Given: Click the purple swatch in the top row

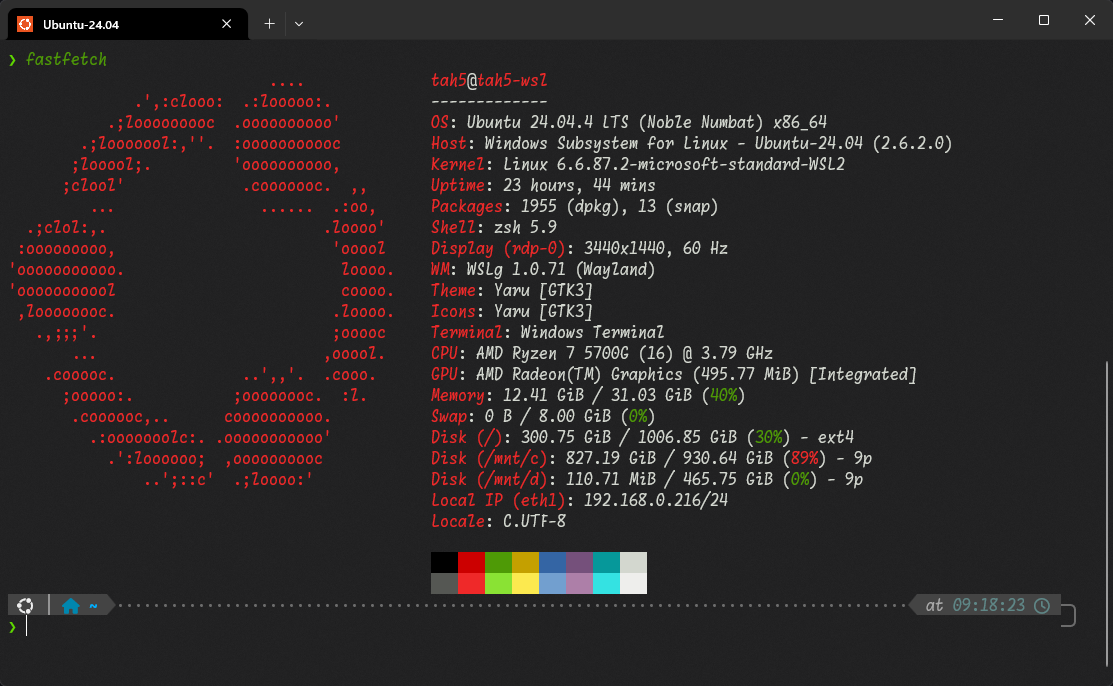Looking at the screenshot, I should click(x=579, y=562).
